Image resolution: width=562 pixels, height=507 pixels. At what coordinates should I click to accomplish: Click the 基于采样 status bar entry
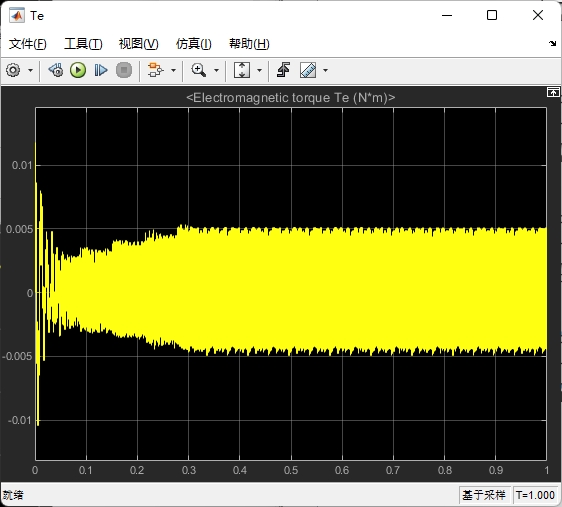(484, 495)
